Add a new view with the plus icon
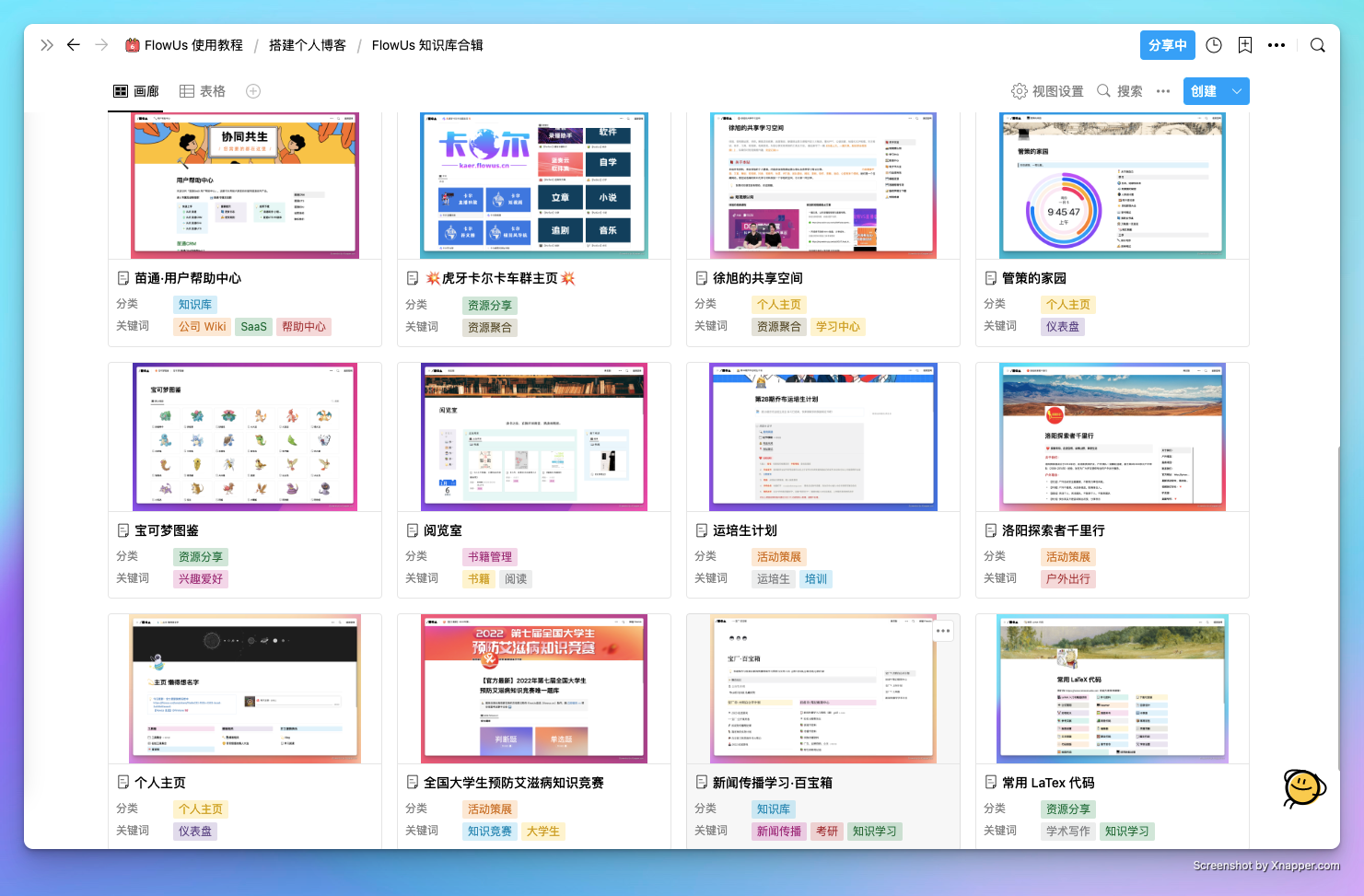Screen dimensions: 1364x896 [x=252, y=91]
